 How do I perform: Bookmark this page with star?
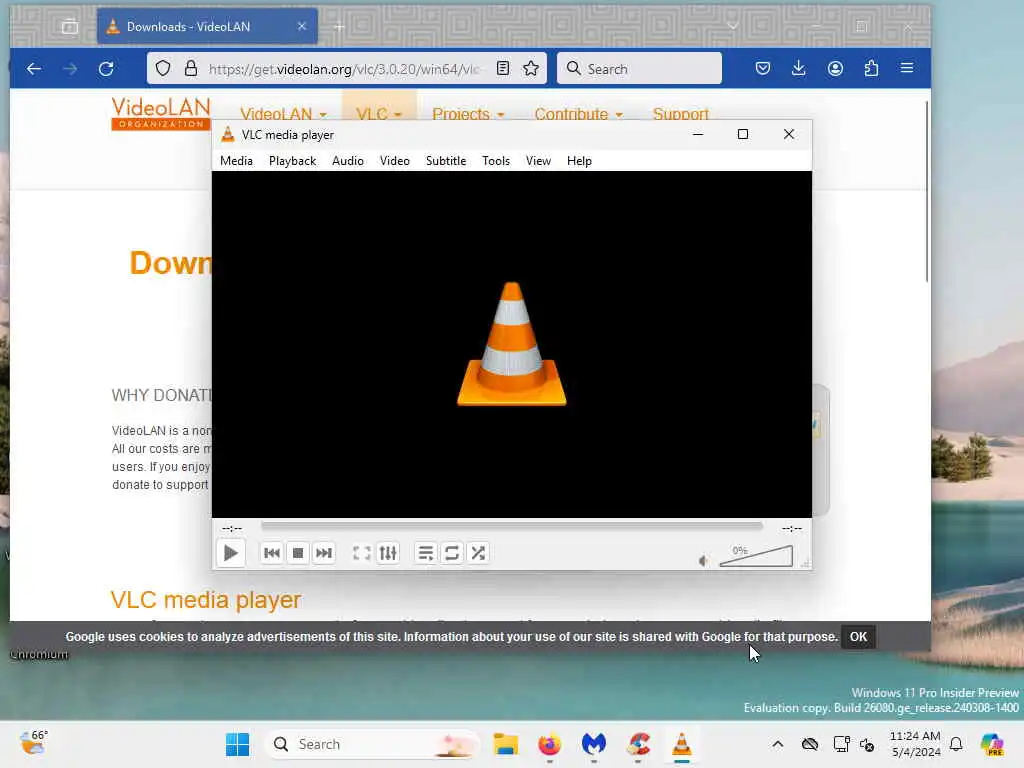coord(531,69)
